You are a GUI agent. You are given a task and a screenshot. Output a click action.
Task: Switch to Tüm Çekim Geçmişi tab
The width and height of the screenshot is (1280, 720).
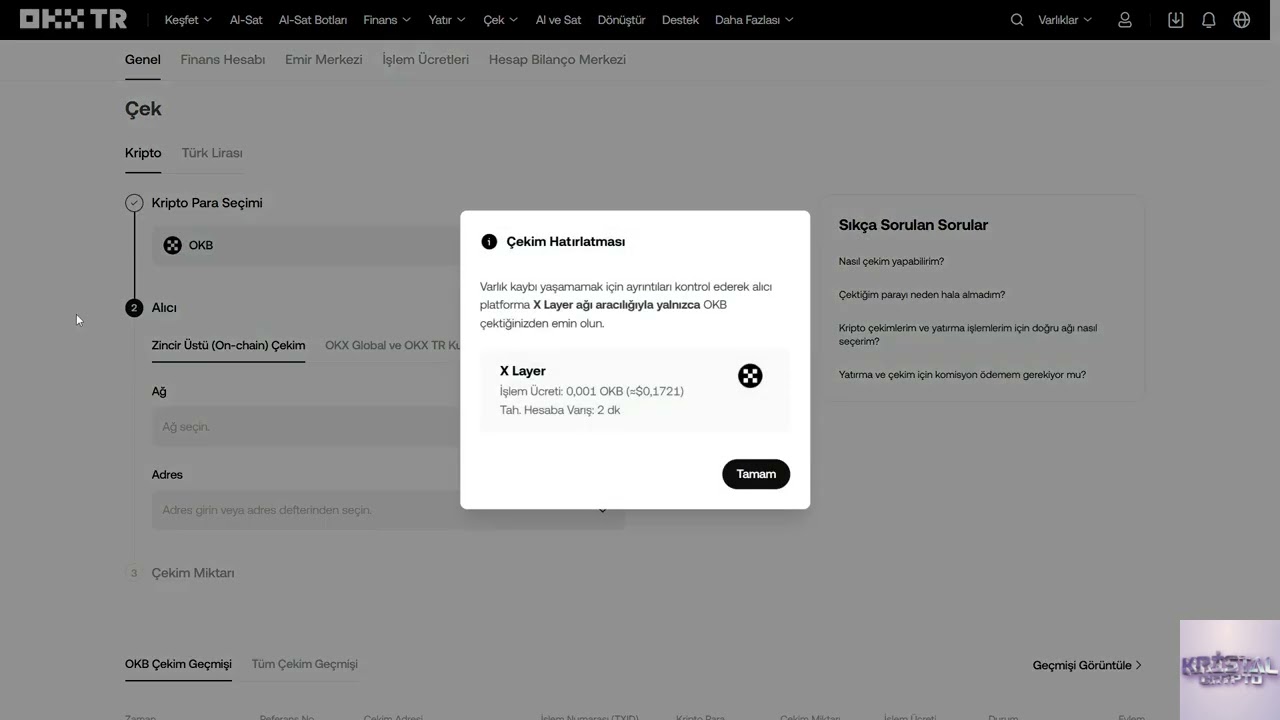point(305,664)
